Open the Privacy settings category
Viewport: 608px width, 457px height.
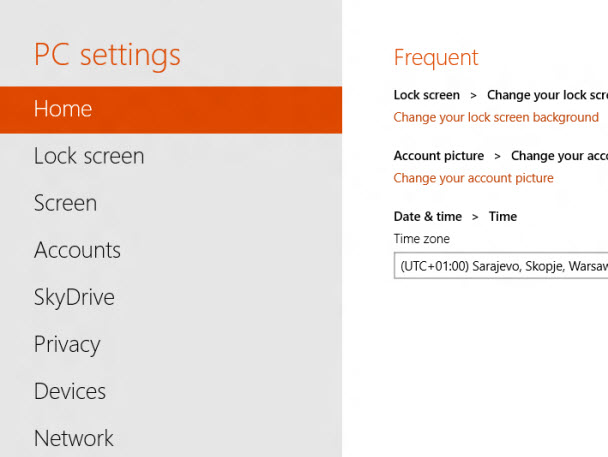coord(67,344)
